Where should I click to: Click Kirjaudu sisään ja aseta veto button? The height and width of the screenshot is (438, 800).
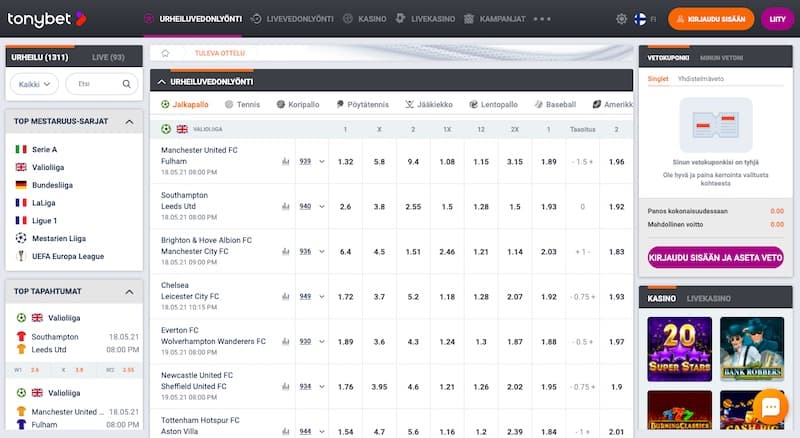pos(715,258)
